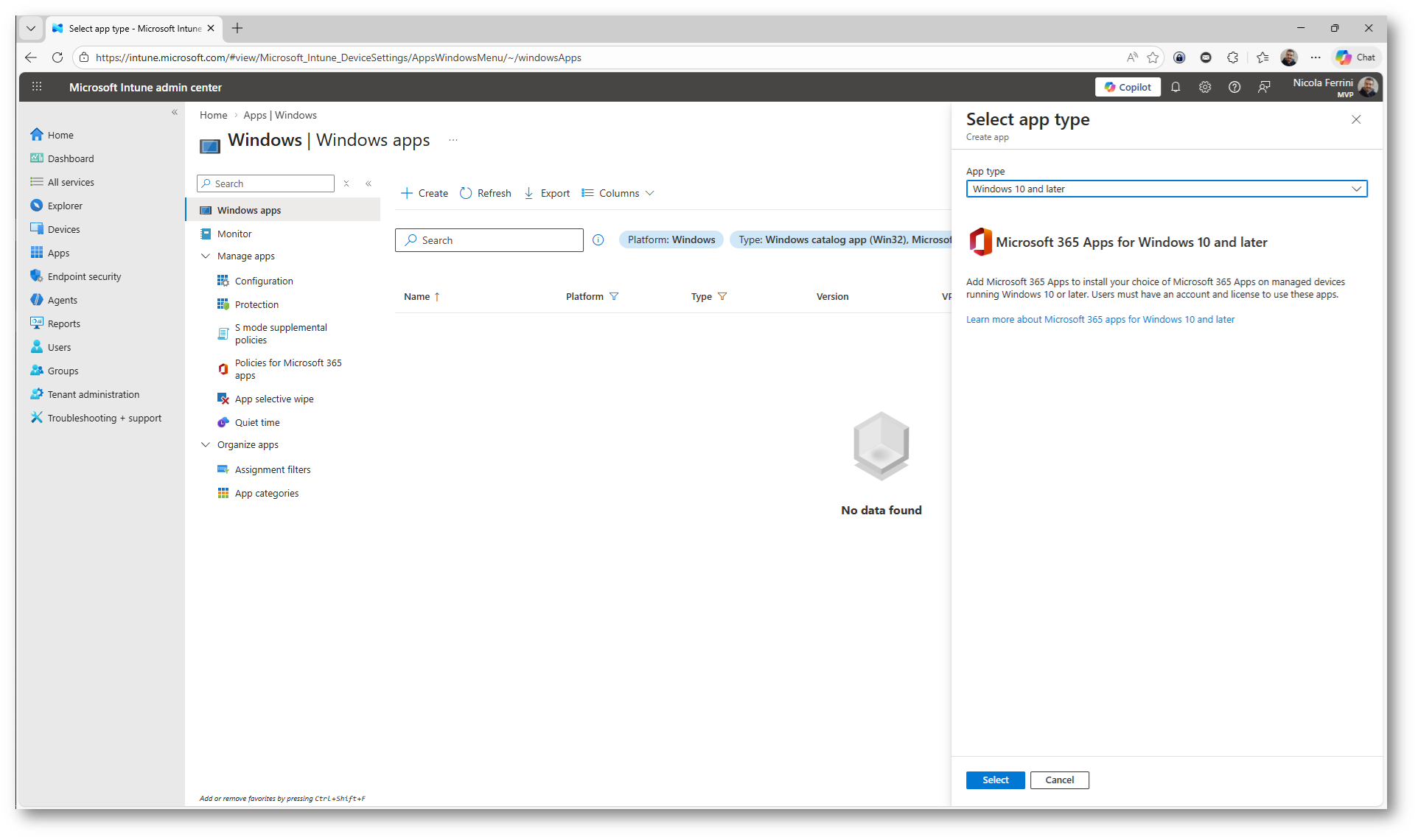This screenshot has height=840, width=1418.
Task: Filter by Type column funnel icon
Action: pos(722,297)
